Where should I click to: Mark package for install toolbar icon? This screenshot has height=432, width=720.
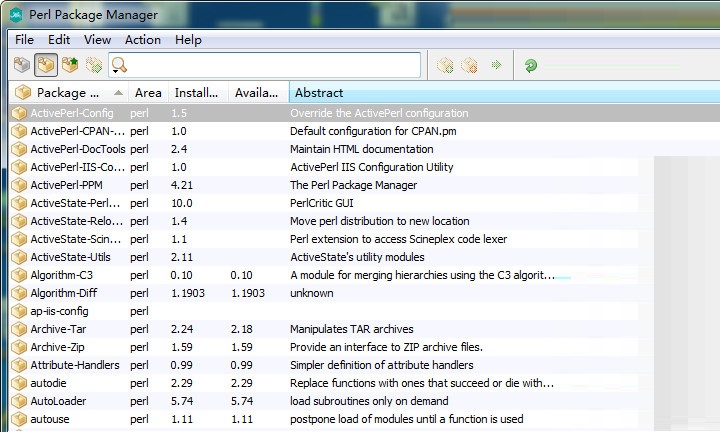click(445, 65)
